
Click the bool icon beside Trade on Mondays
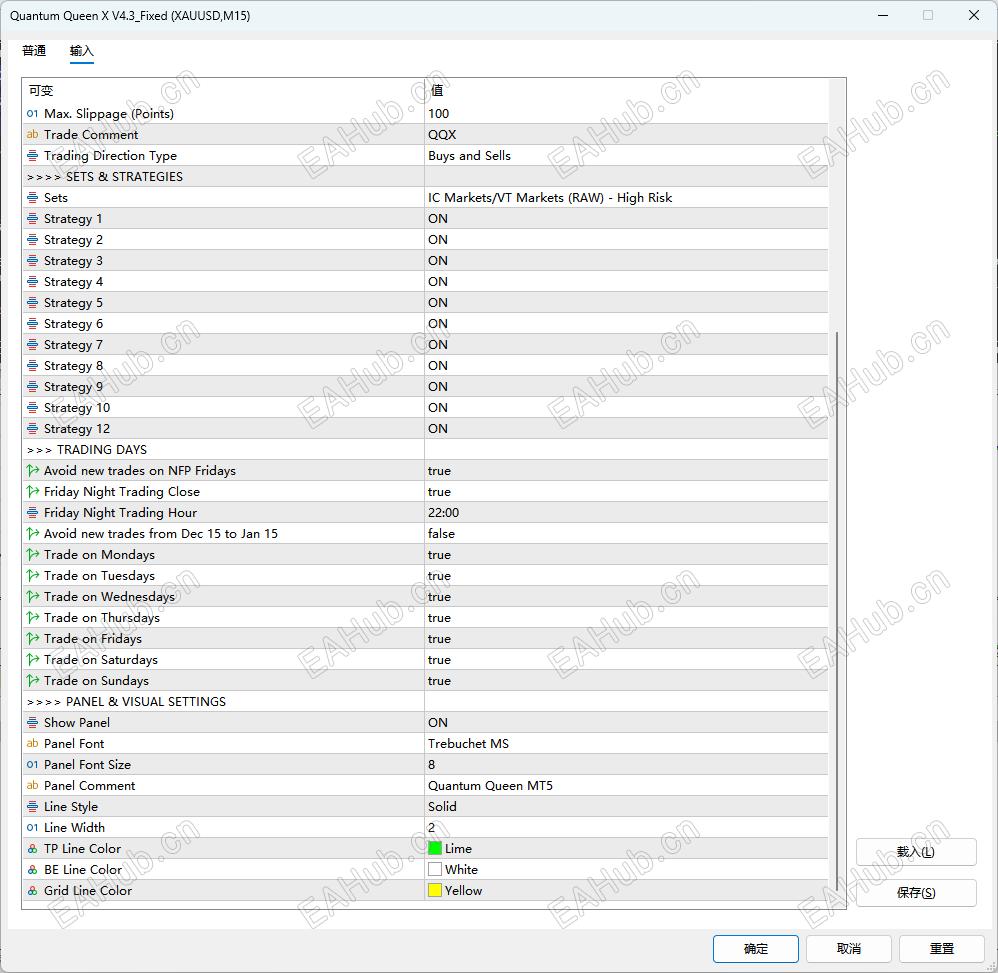[x=32, y=555]
